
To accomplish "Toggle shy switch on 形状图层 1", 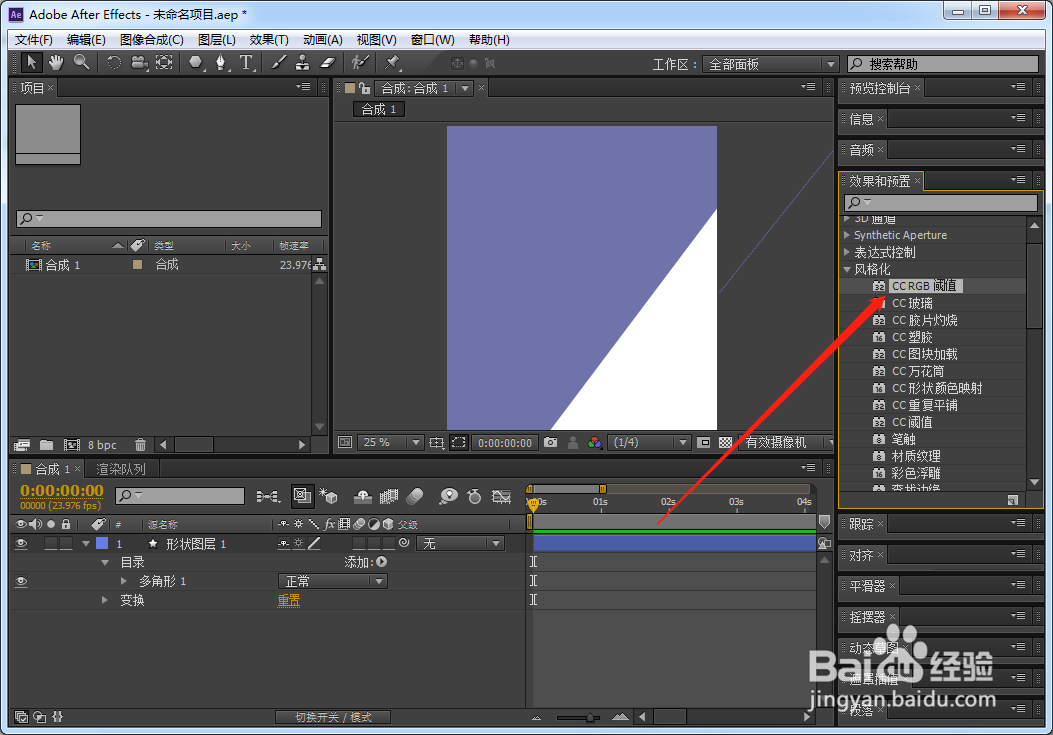I will [284, 544].
